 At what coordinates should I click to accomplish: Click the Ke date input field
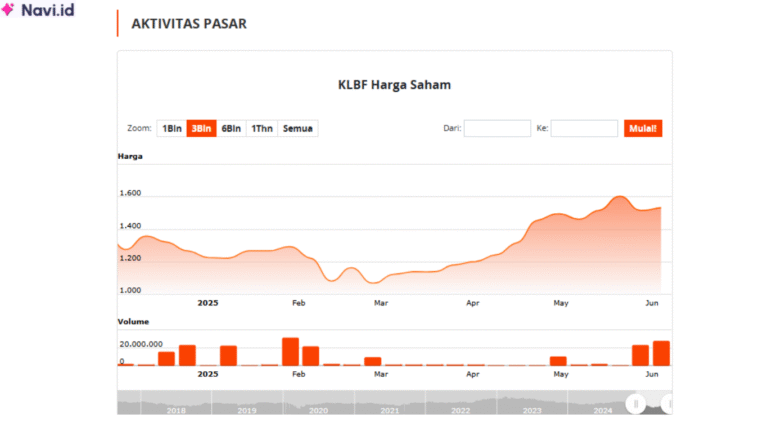click(584, 128)
